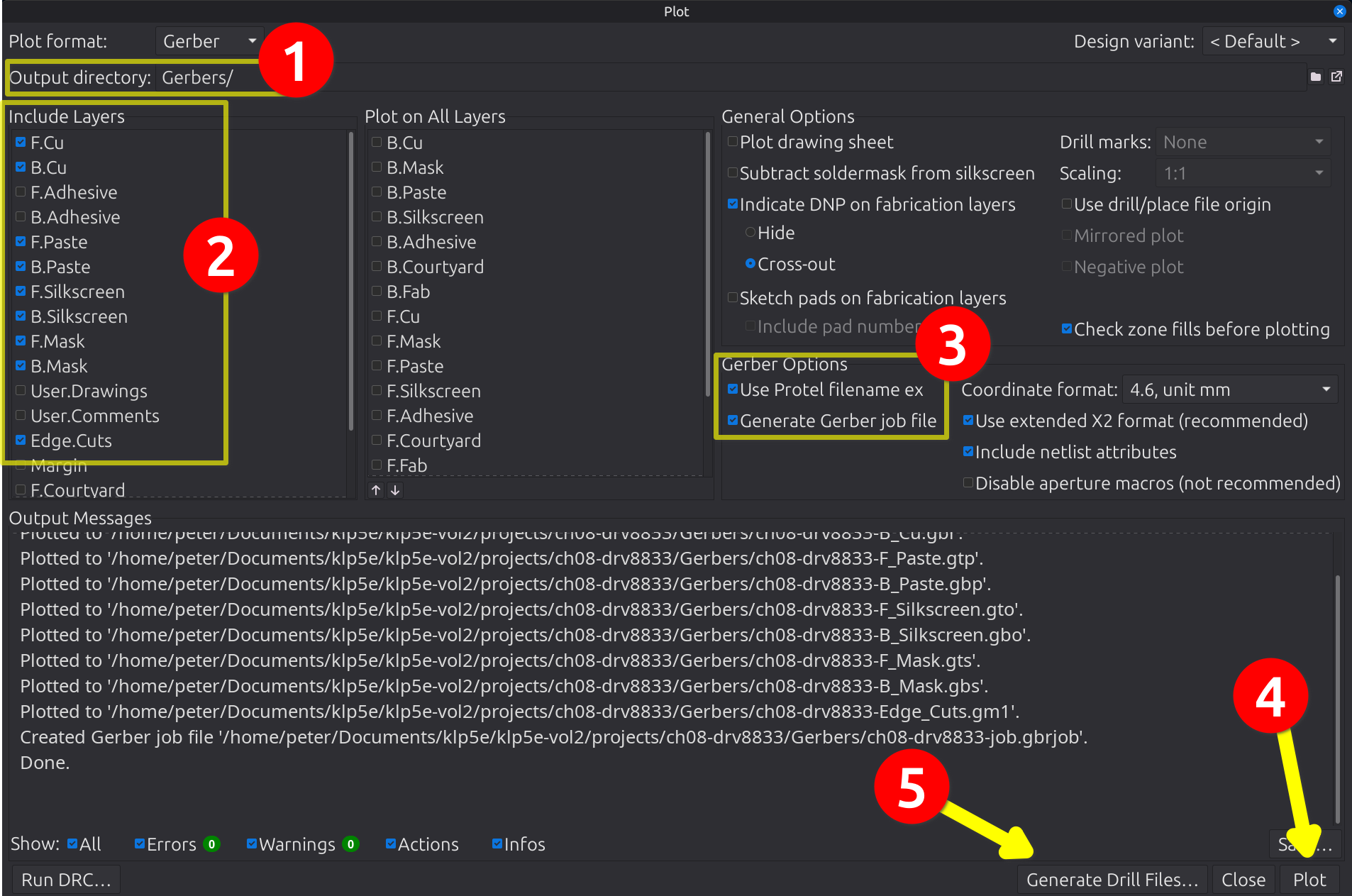Click the Close button
1352x896 pixels.
[1243, 880]
